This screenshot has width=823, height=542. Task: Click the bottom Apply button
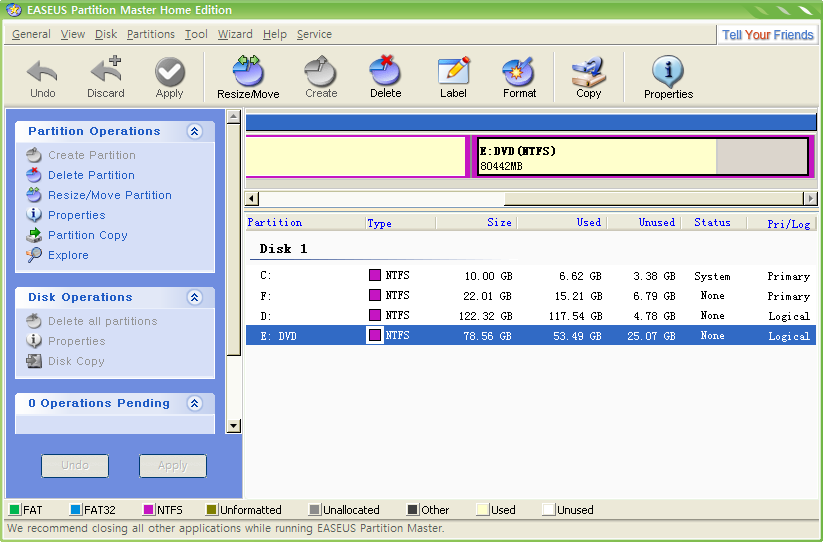(173, 465)
